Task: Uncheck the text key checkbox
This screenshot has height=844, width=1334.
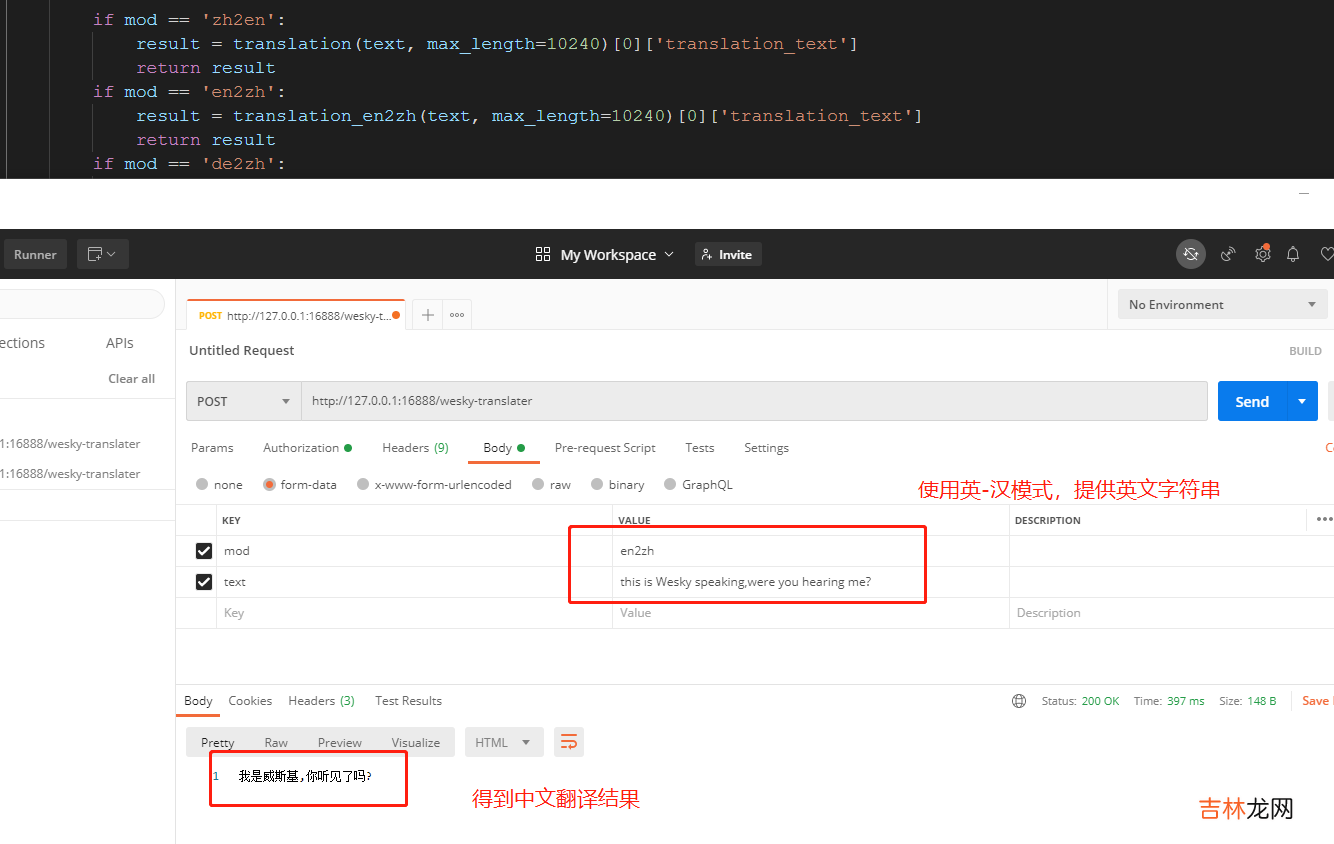Action: [x=204, y=582]
